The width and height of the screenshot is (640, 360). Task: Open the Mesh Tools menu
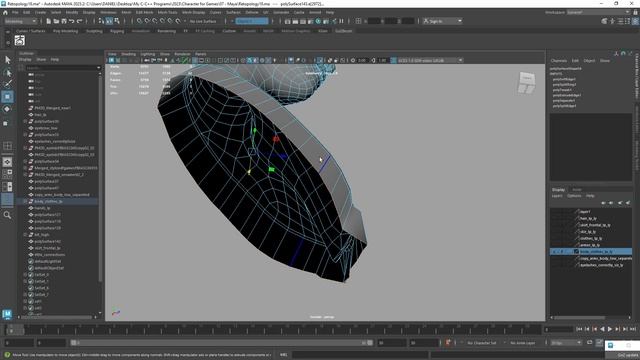point(167,13)
